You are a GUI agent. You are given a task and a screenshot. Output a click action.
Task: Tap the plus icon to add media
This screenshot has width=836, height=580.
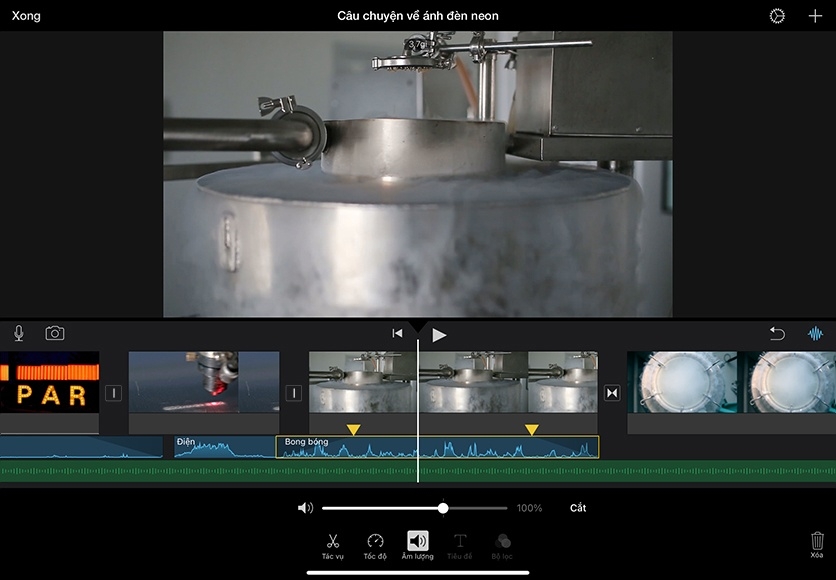815,16
